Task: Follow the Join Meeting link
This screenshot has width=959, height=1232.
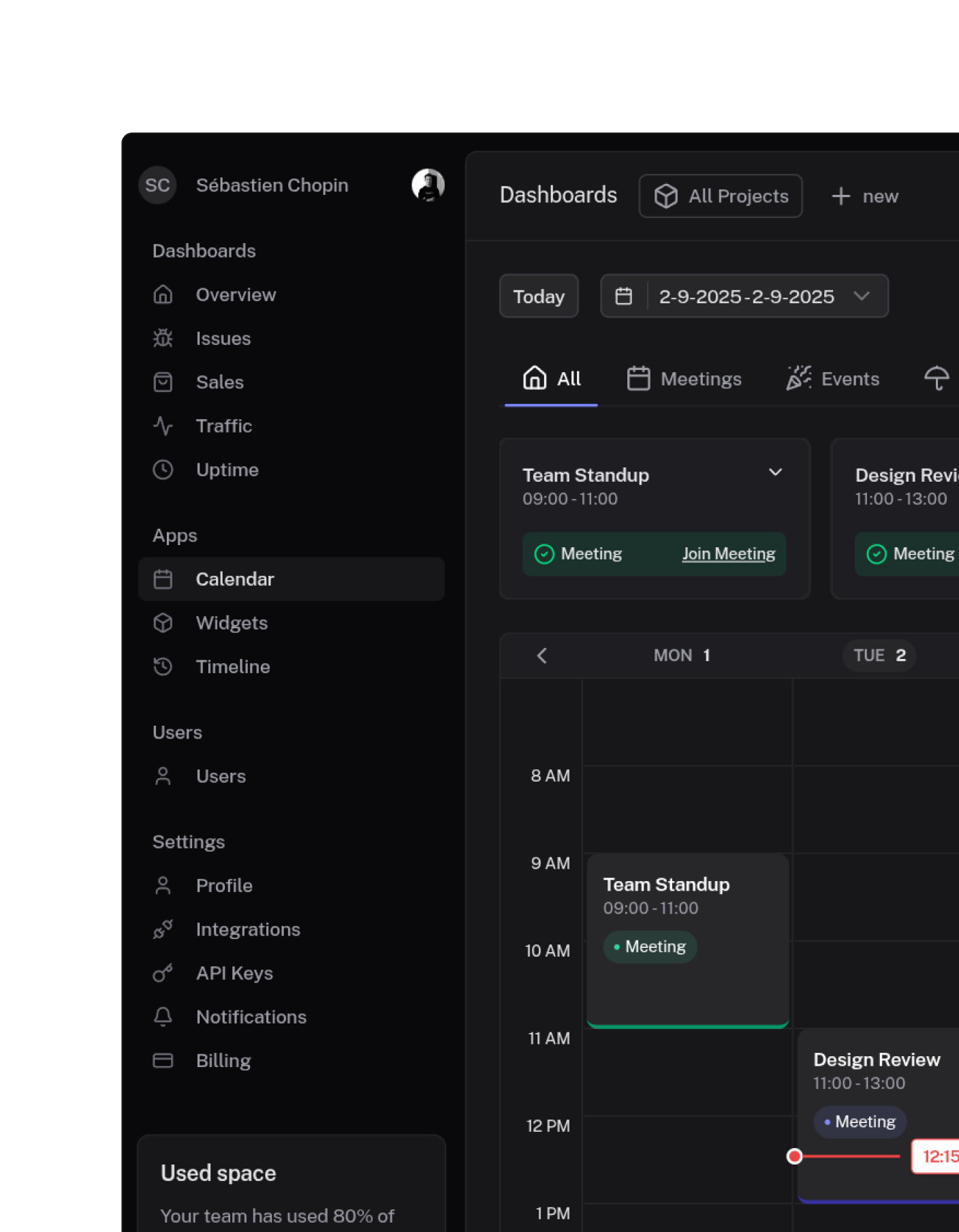Action: (x=728, y=554)
